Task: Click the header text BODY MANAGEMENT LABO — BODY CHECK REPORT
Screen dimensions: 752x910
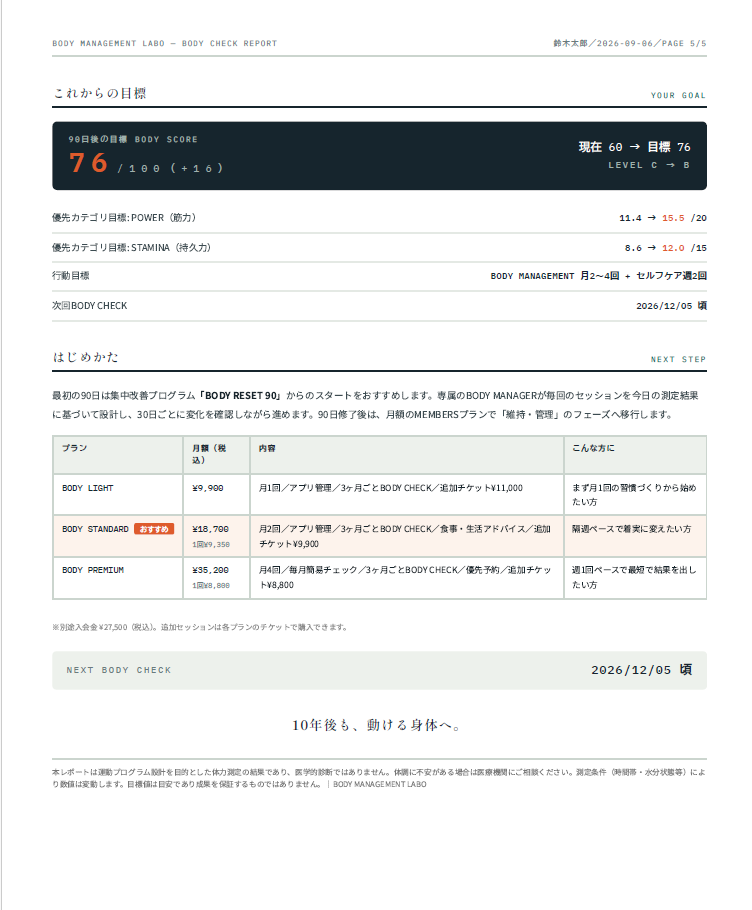Action: [x=165, y=44]
